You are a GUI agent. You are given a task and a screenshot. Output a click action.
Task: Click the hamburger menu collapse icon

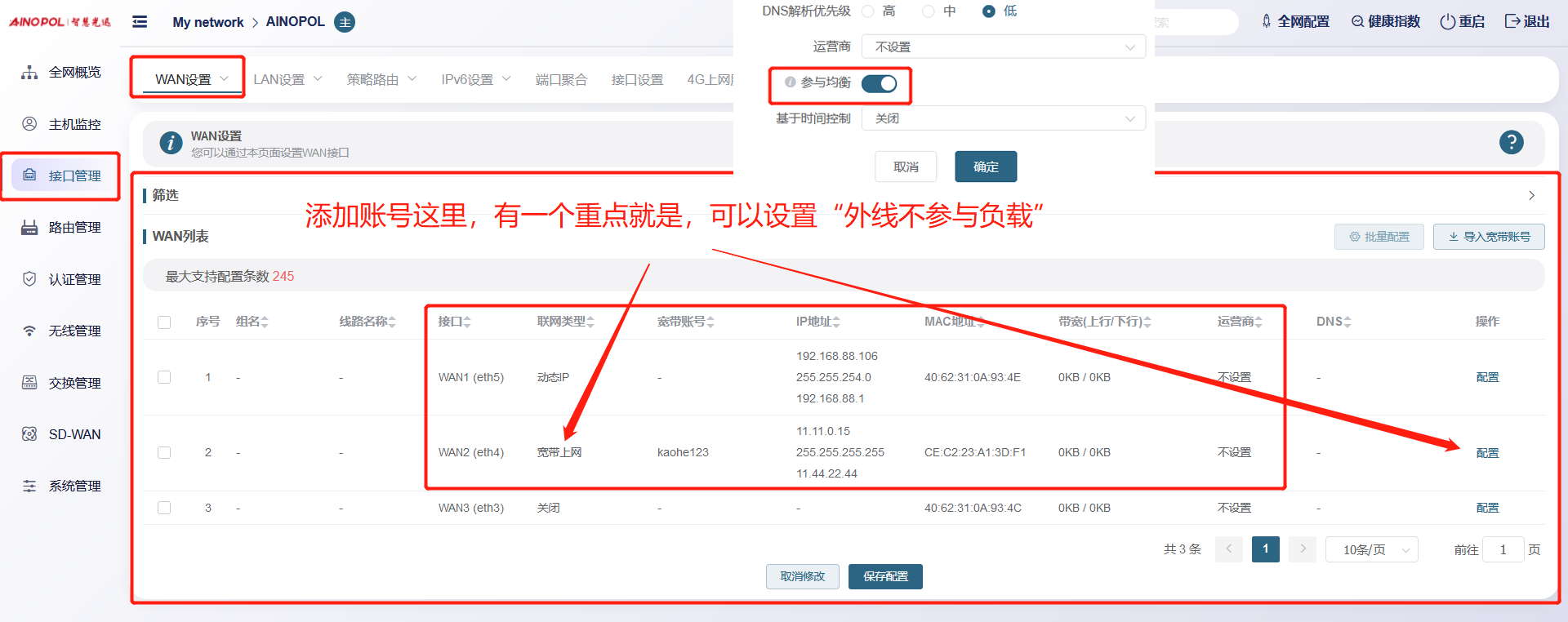(140, 22)
